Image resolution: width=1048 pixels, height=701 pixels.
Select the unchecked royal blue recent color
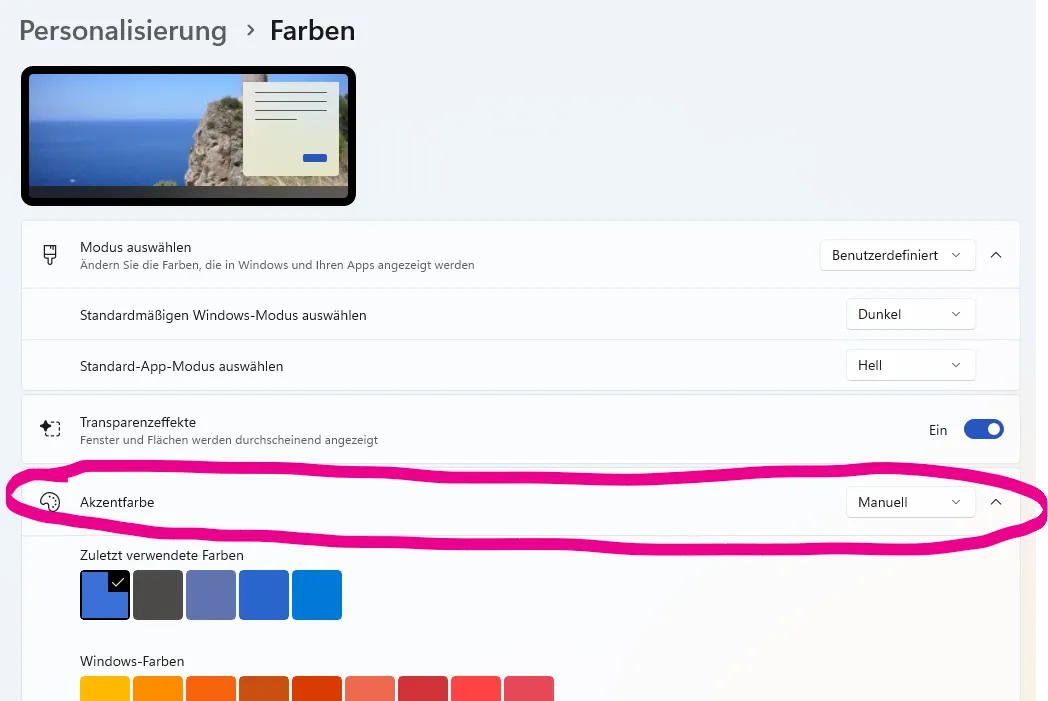pos(264,595)
